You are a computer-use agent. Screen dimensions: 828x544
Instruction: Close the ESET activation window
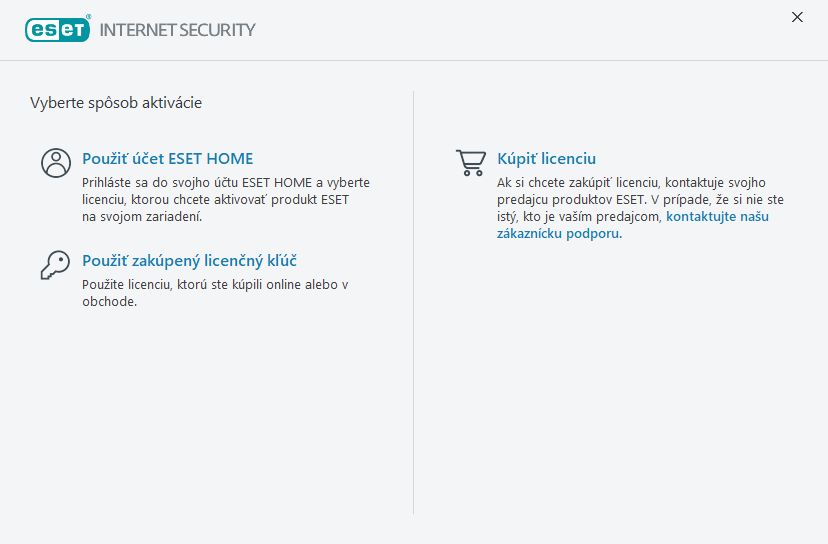(x=797, y=17)
